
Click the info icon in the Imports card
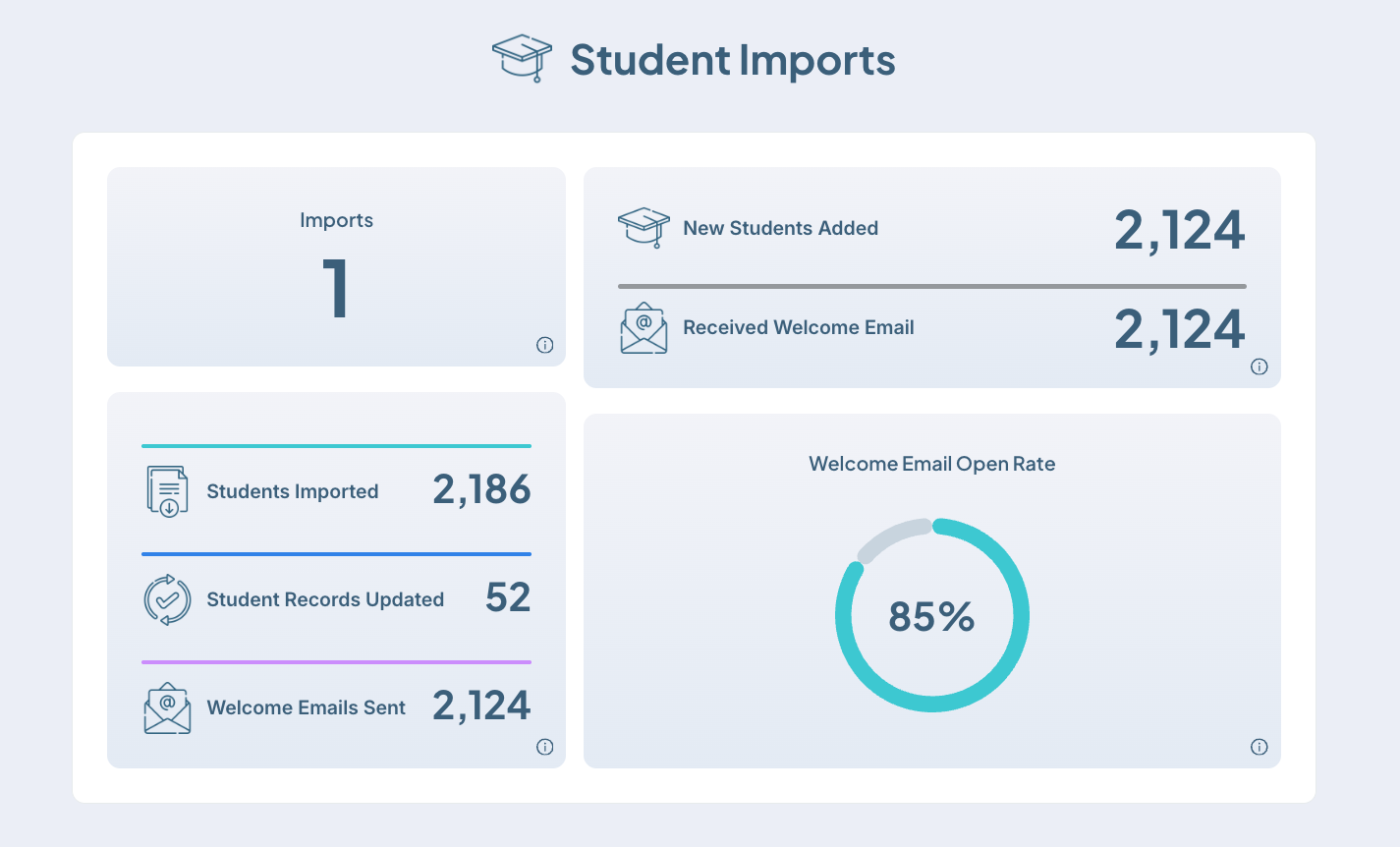click(545, 345)
